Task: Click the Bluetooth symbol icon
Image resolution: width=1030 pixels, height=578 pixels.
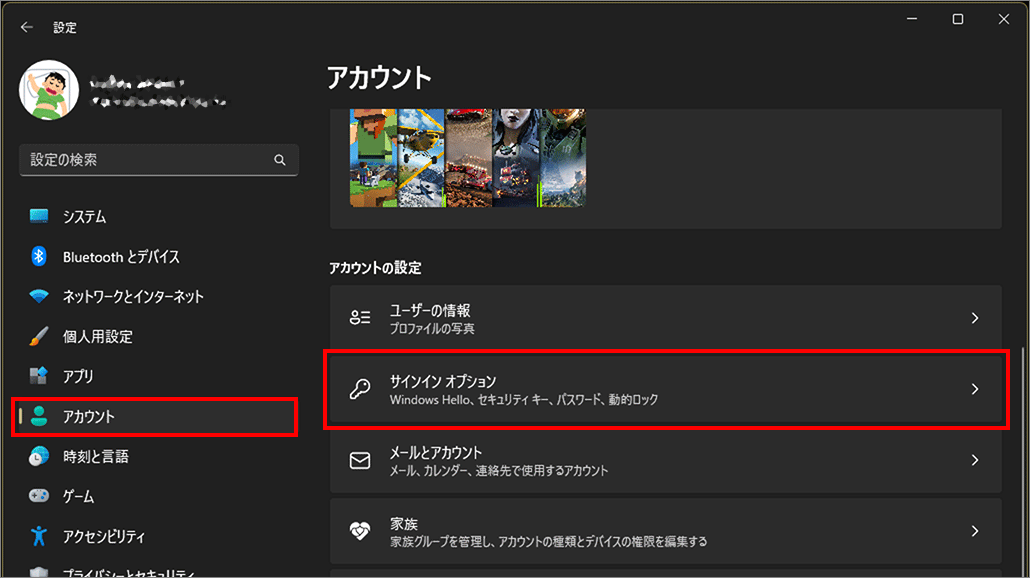Action: [39, 256]
